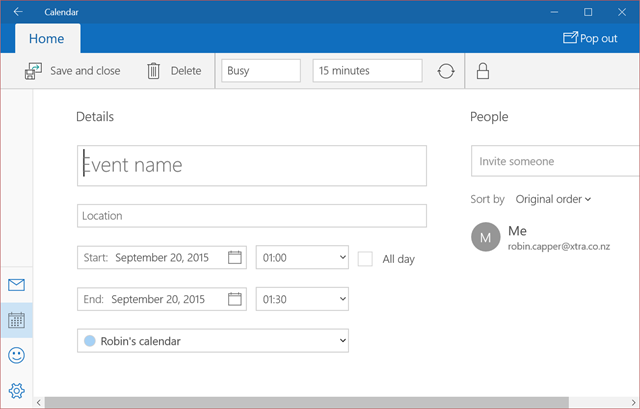Open the End date calendar picker
The width and height of the screenshot is (640, 409).
pyautogui.click(x=235, y=299)
